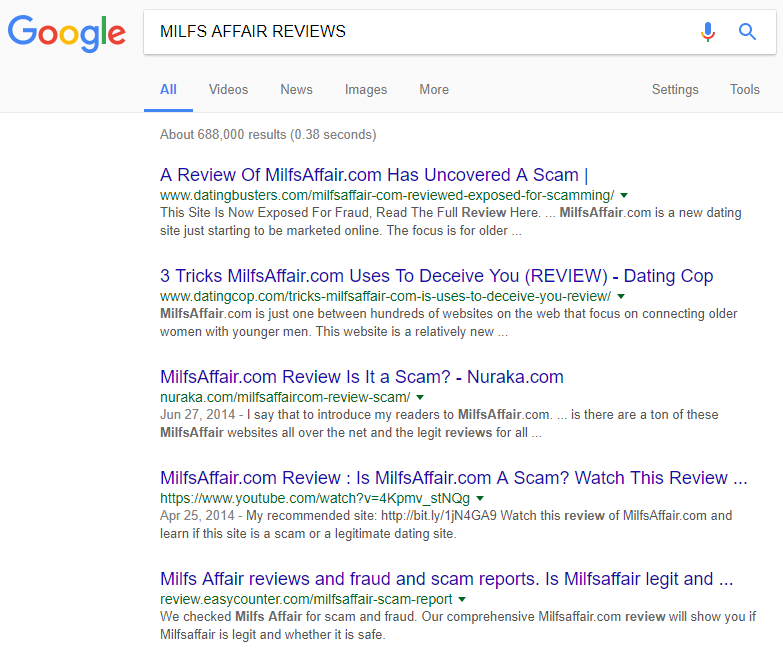This screenshot has height=649, width=783.
Task: Switch to the News tab
Action: (x=296, y=89)
